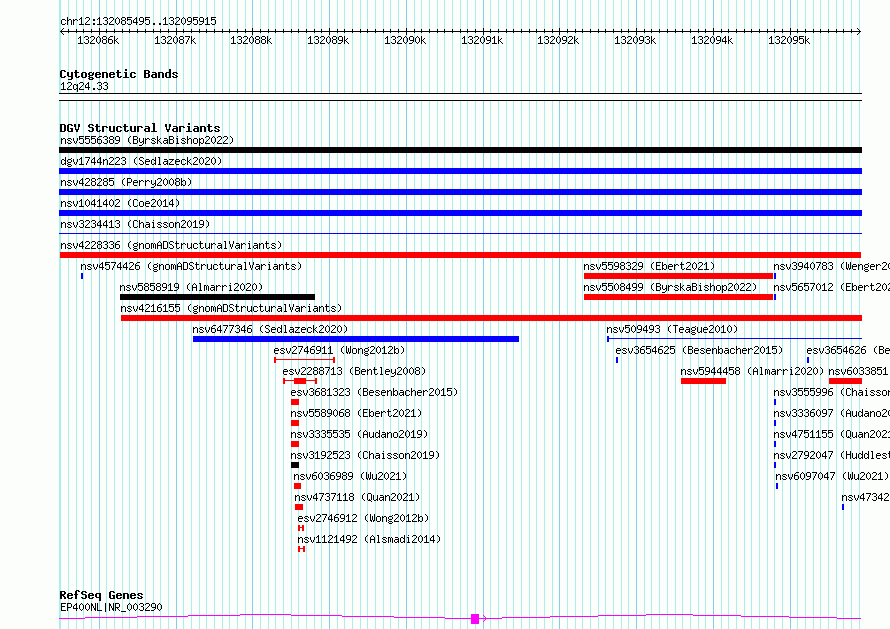This screenshot has width=890, height=629.
Task: Click the nsv5556389 (ByrskaBishop2022) variant label
Action: (x=147, y=140)
